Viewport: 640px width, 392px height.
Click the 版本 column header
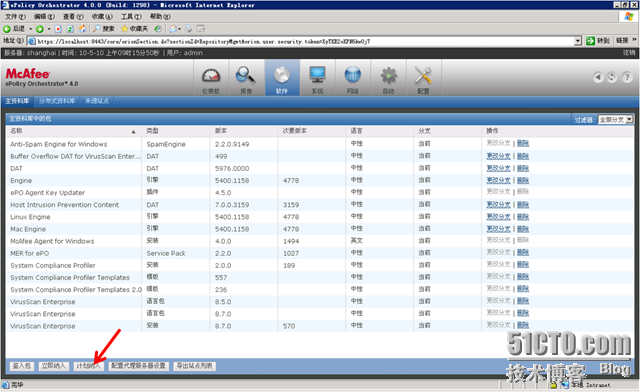click(x=221, y=131)
